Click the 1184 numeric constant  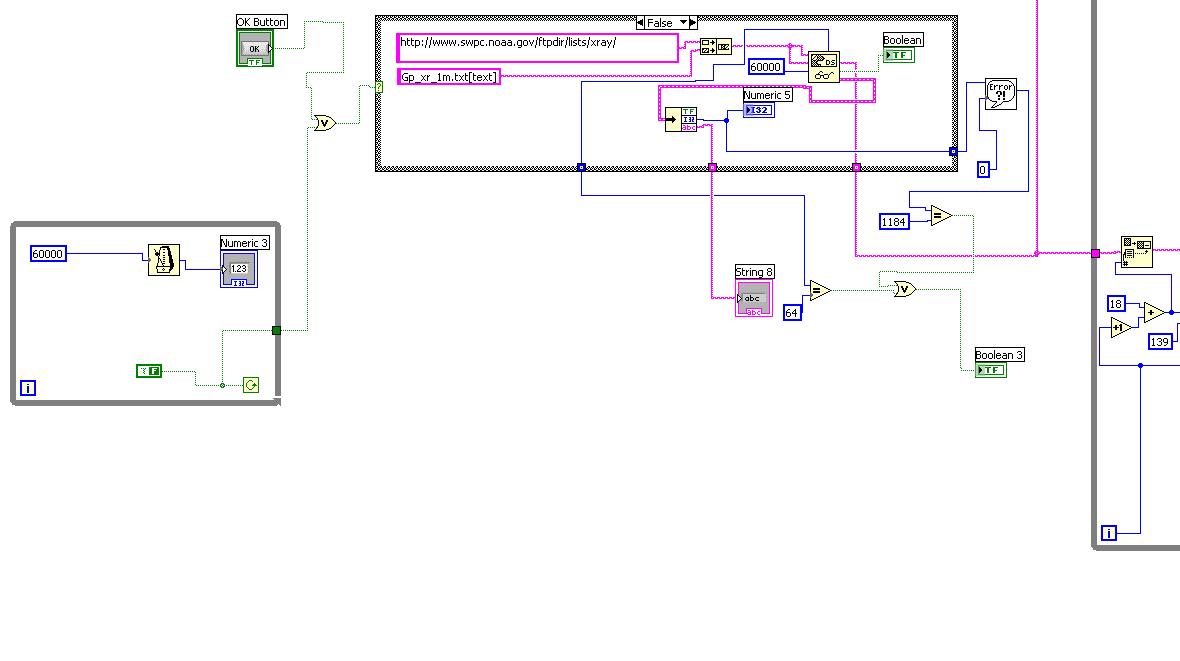click(894, 221)
